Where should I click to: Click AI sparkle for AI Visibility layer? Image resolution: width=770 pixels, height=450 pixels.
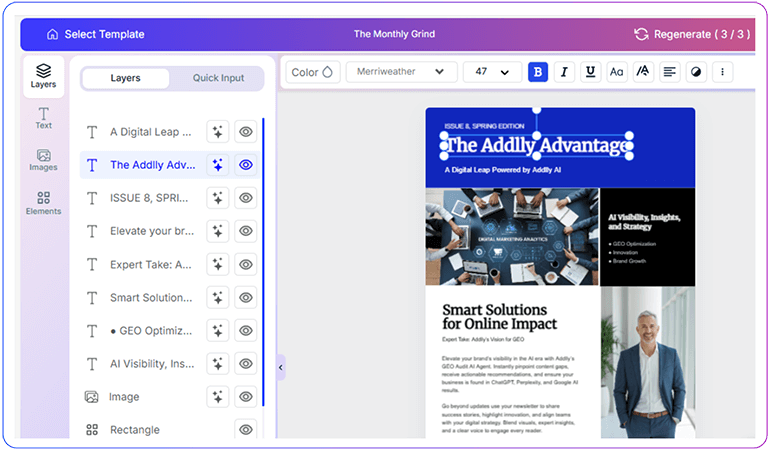[218, 364]
